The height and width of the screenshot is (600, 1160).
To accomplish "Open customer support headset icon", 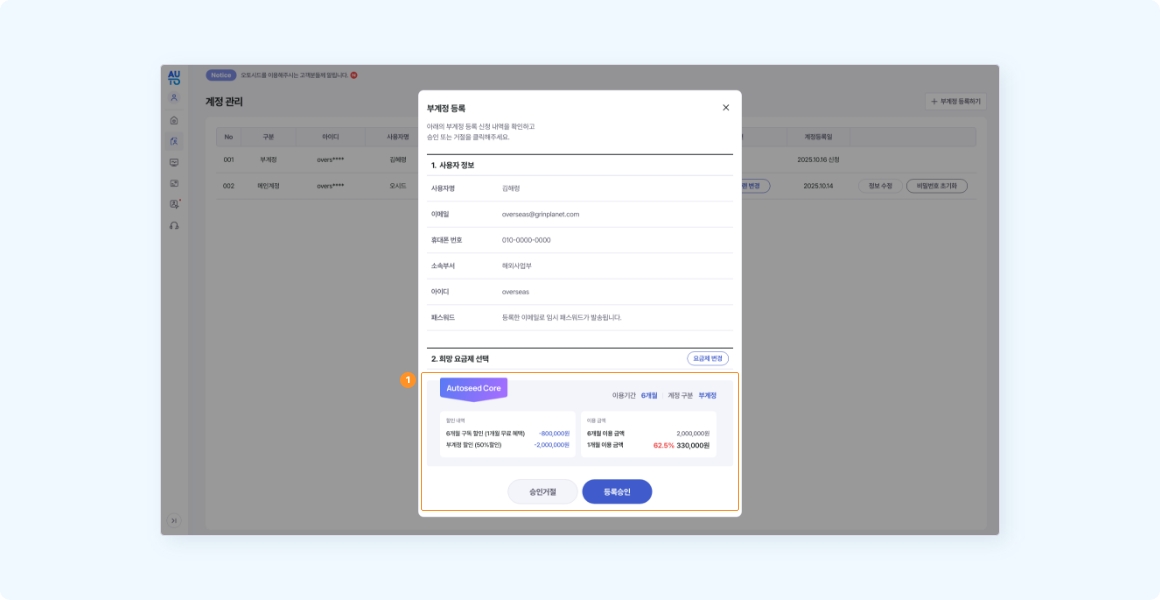I will (174, 226).
